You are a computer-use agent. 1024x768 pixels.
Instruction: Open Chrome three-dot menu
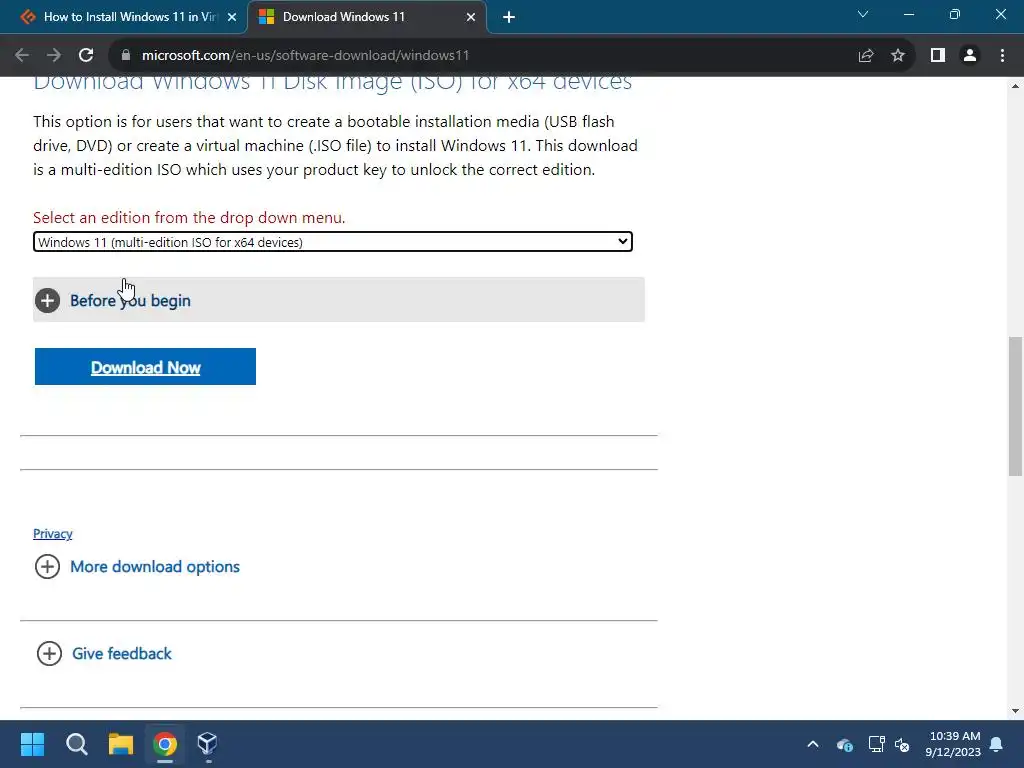[x=1002, y=56]
